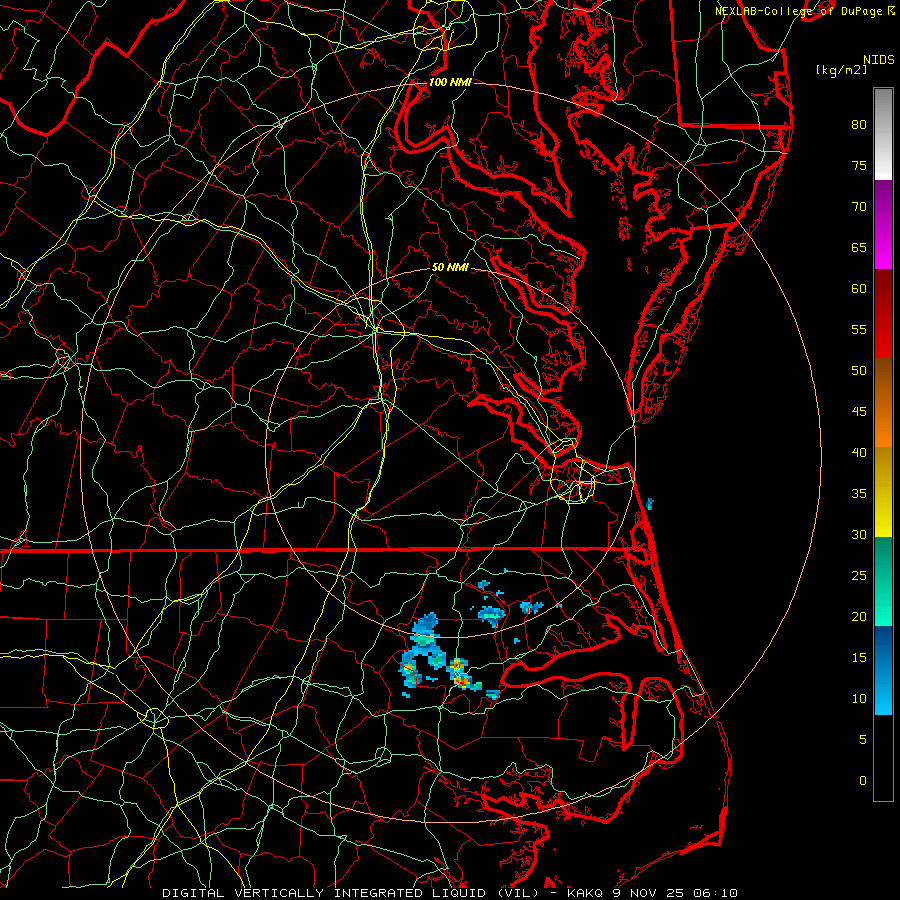The width and height of the screenshot is (900, 900).
Task: Click the legend value 70
Action: coord(859,207)
